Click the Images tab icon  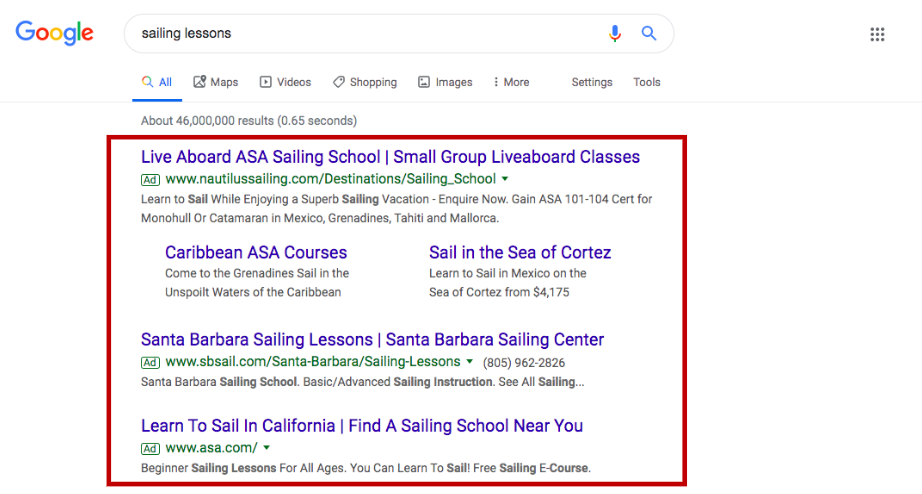point(424,82)
